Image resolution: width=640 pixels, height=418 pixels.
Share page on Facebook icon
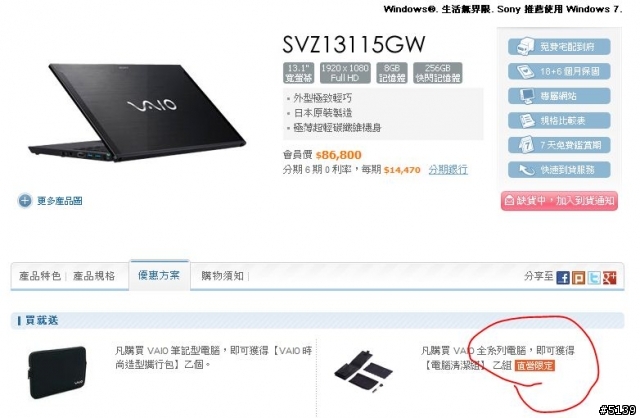tap(563, 278)
